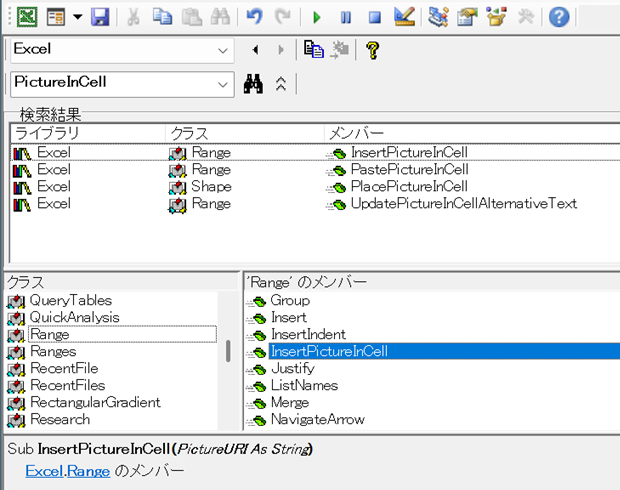620x490 pixels.
Task: Open the Project Explorer icon
Action: click(438, 17)
